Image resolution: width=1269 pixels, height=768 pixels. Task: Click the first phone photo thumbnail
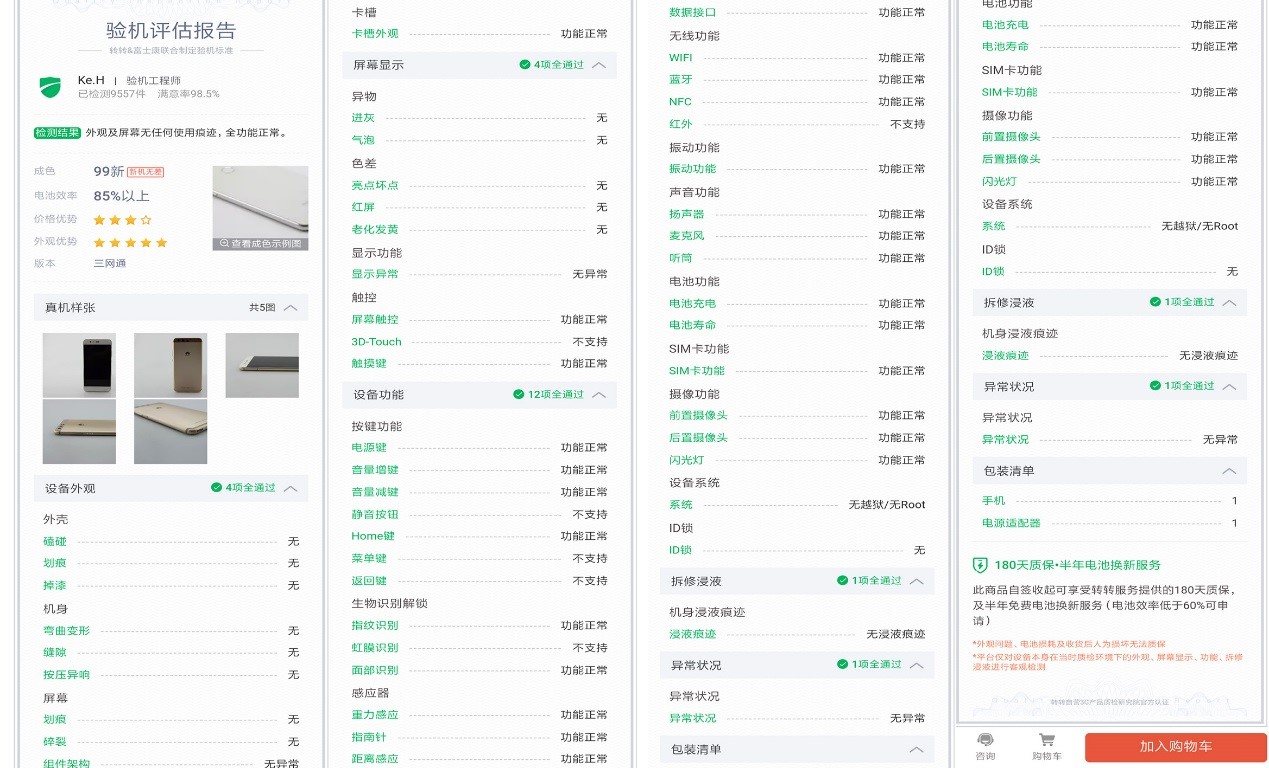[x=79, y=366]
